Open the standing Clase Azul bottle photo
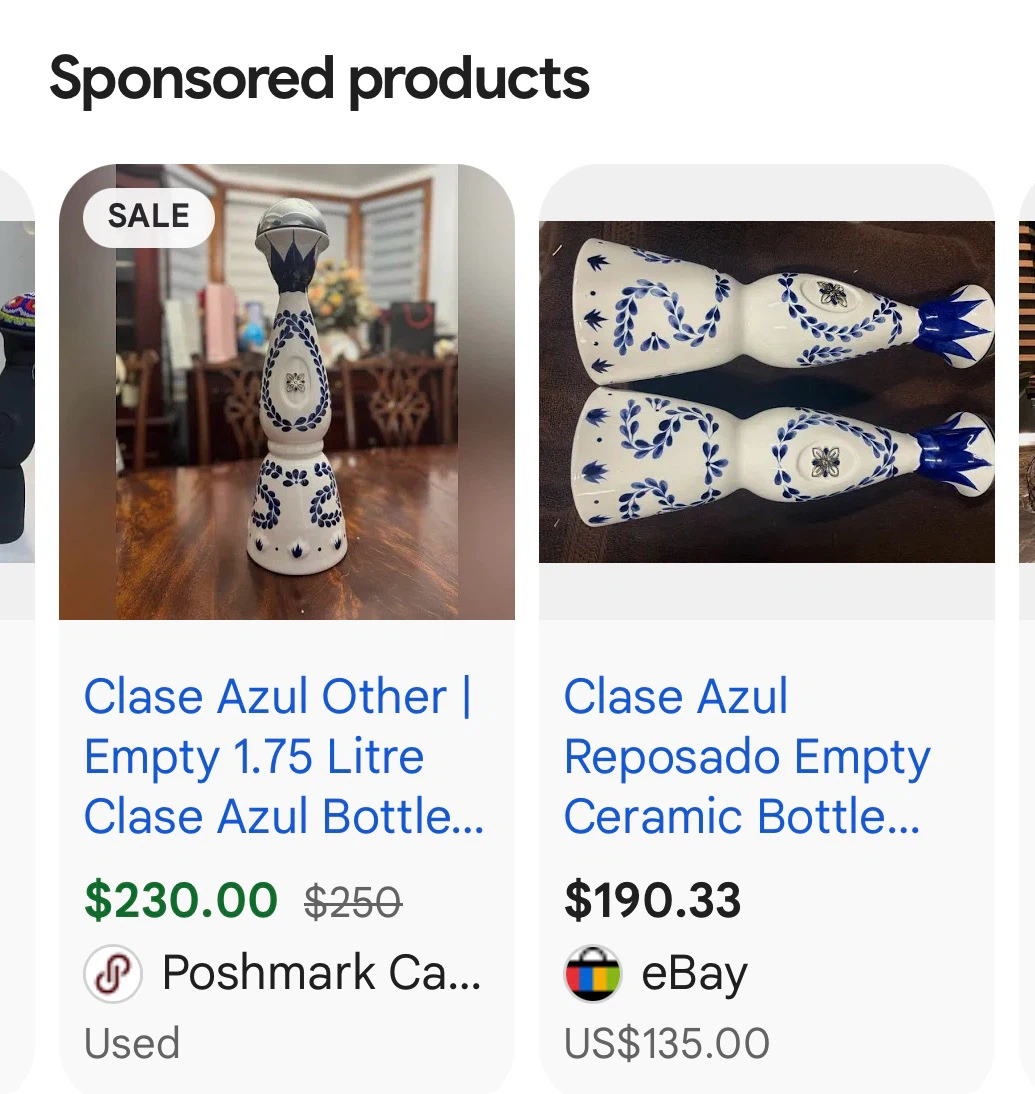 pos(287,392)
